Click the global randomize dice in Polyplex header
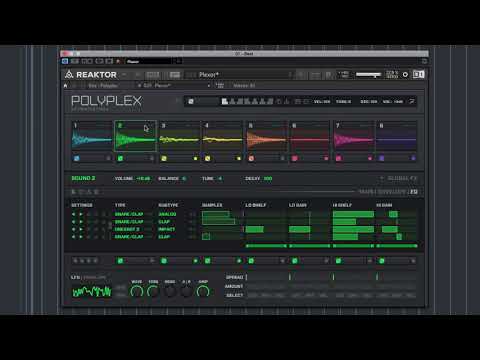This screenshot has height=360, width=480. 191,101
